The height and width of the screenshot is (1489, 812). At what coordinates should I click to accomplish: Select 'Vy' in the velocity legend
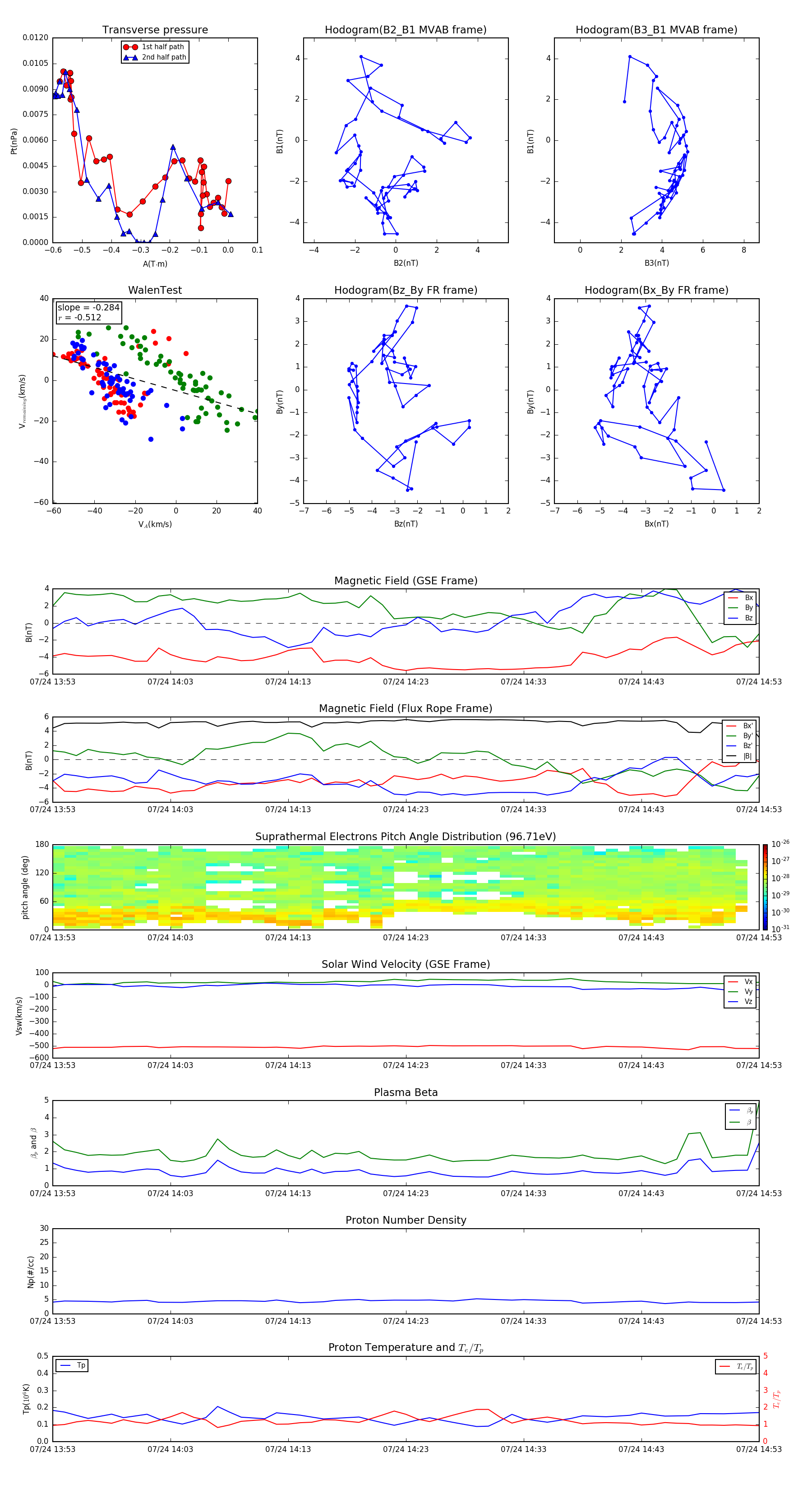[x=741, y=991]
